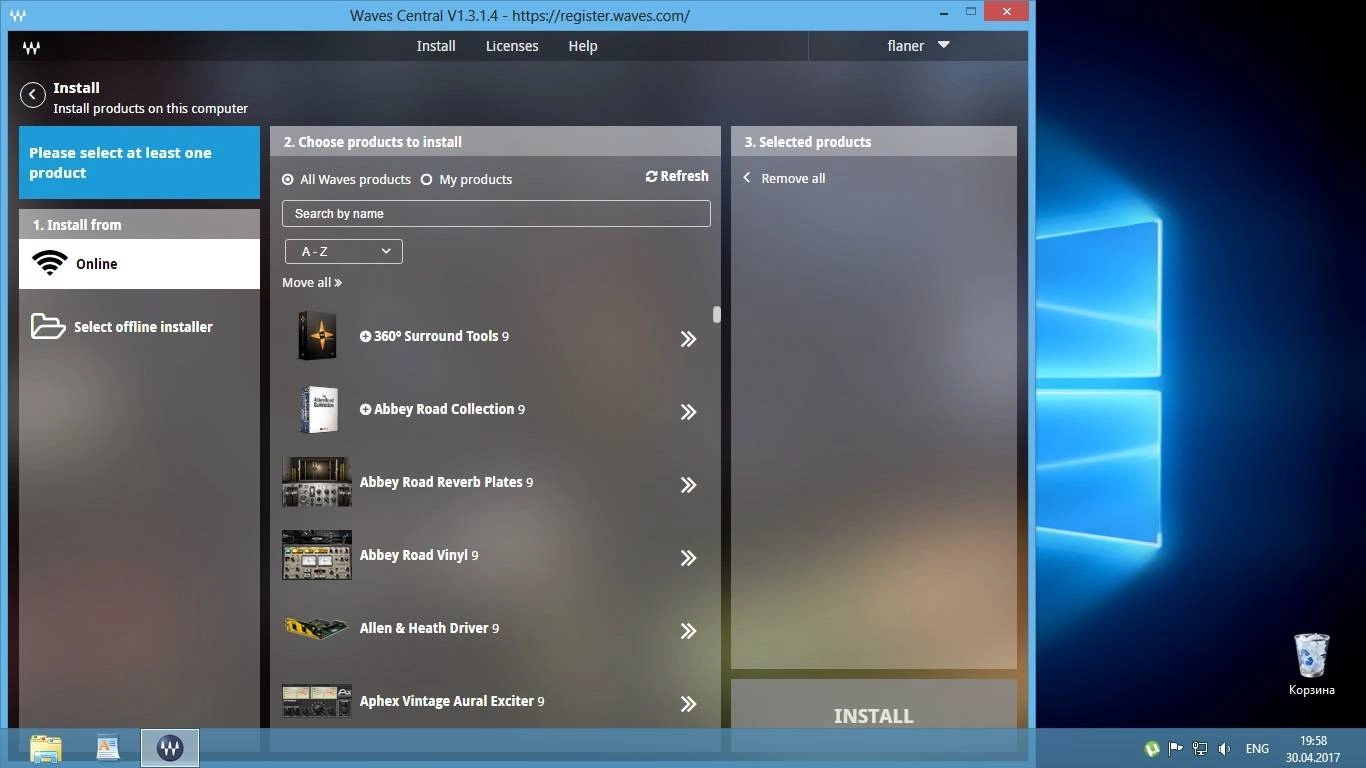Click the product list scrollbar handle

pos(716,315)
